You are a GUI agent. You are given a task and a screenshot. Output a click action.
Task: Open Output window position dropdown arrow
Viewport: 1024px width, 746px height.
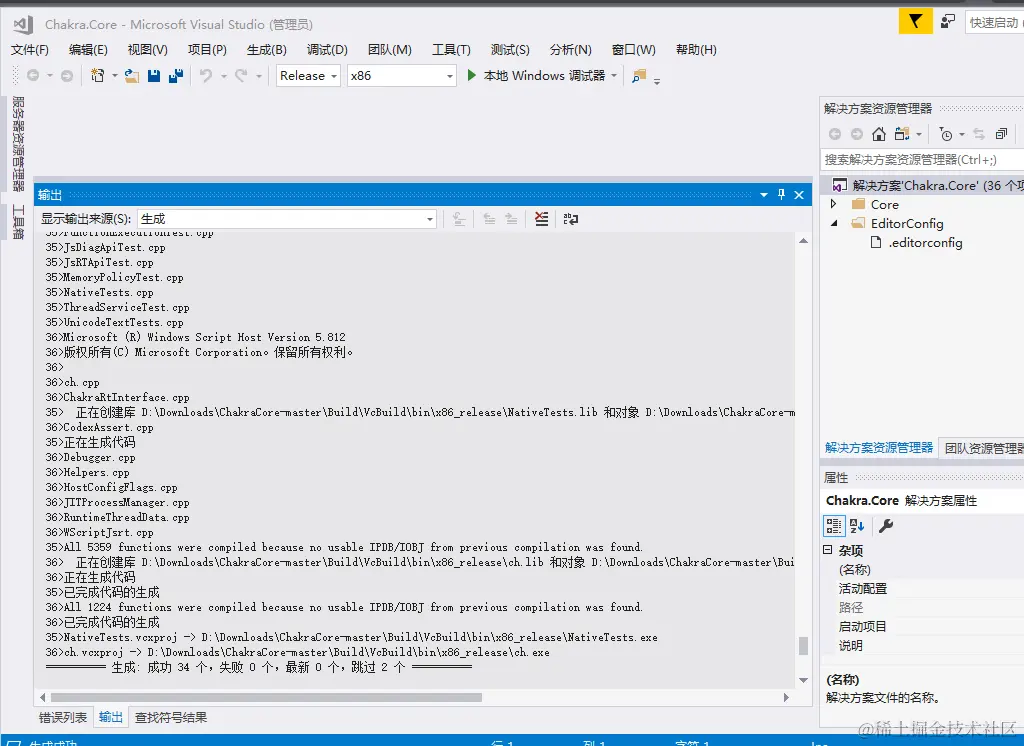click(x=763, y=195)
